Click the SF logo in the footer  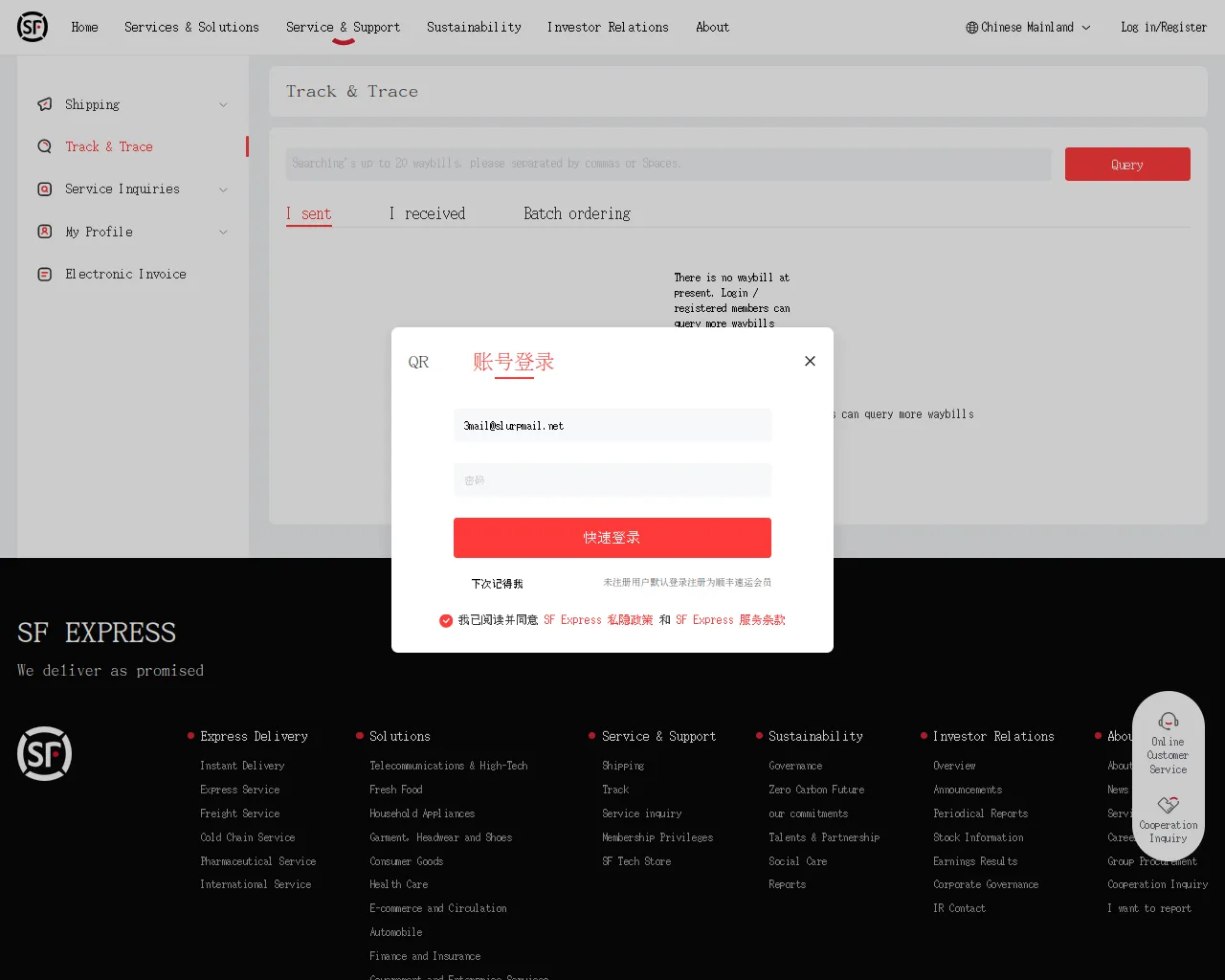44,753
